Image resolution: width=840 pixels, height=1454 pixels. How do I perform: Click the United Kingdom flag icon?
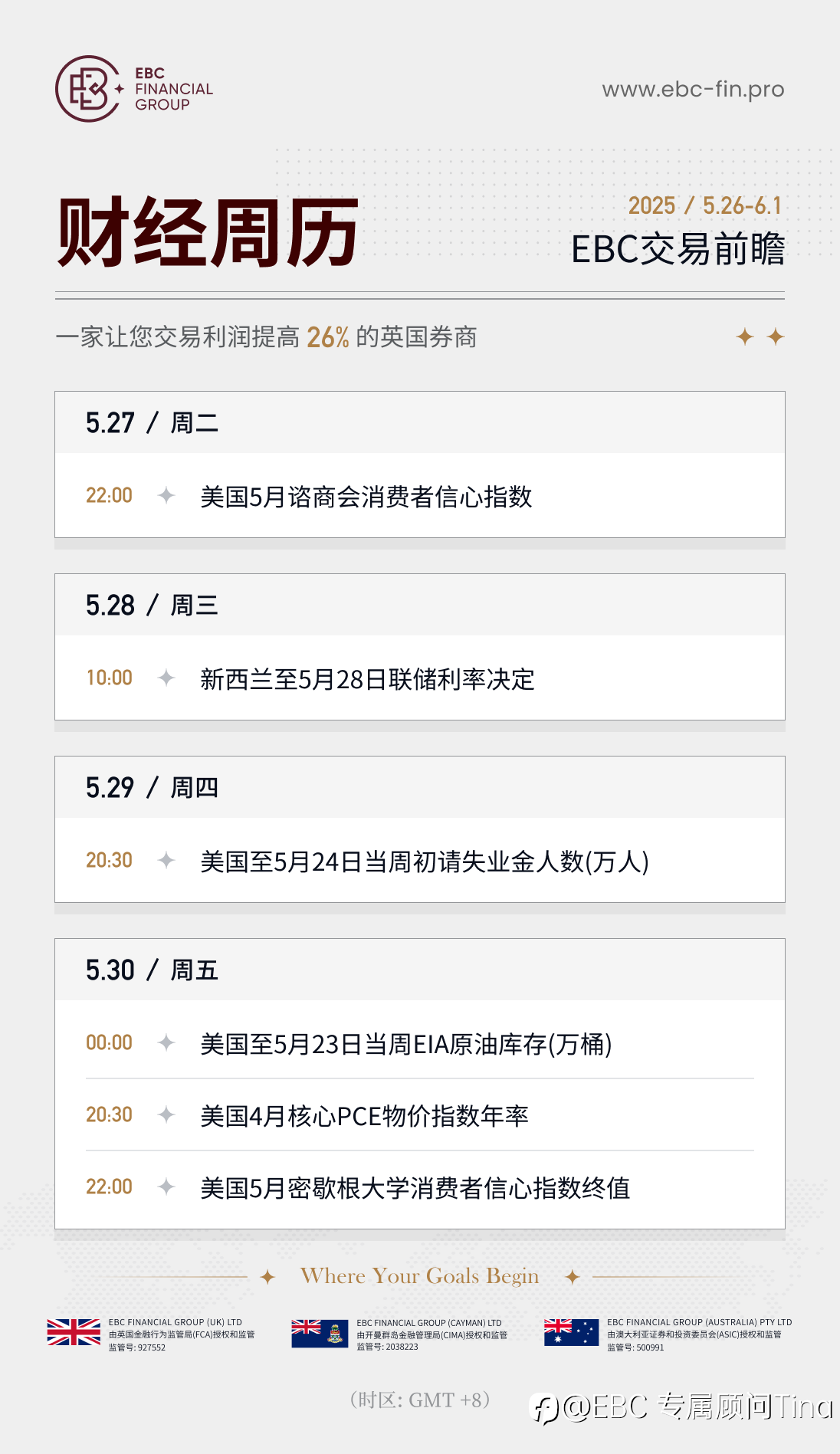[x=74, y=1332]
